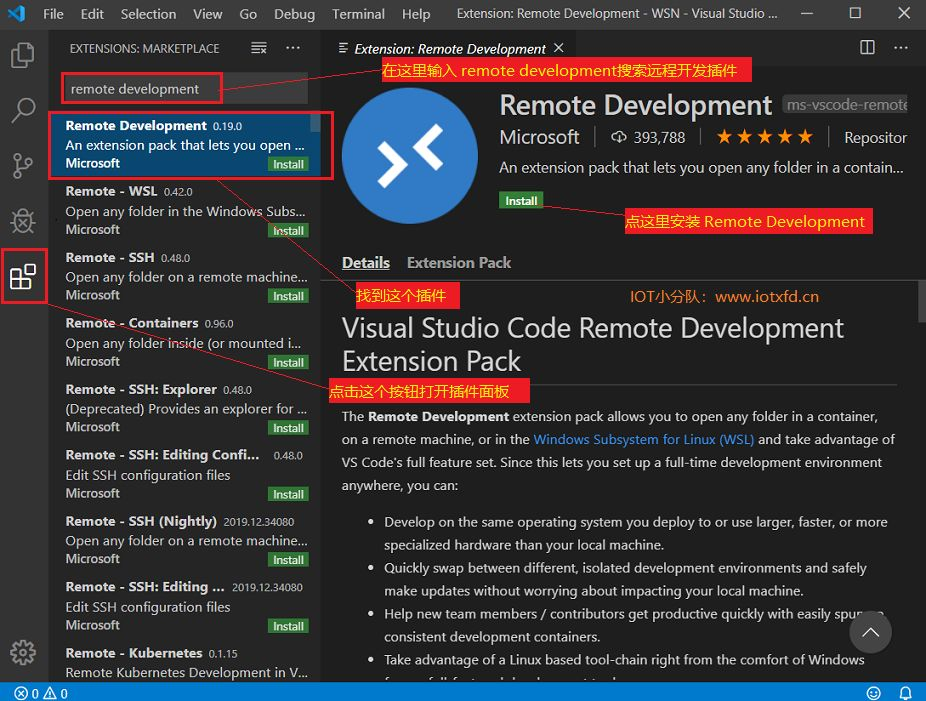
Task: Open Source Control view in activity bar
Action: 22,165
